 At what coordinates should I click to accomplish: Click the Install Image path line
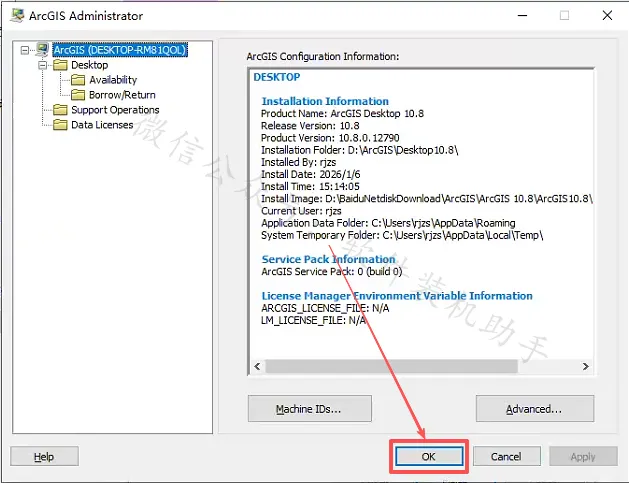[x=426, y=199]
